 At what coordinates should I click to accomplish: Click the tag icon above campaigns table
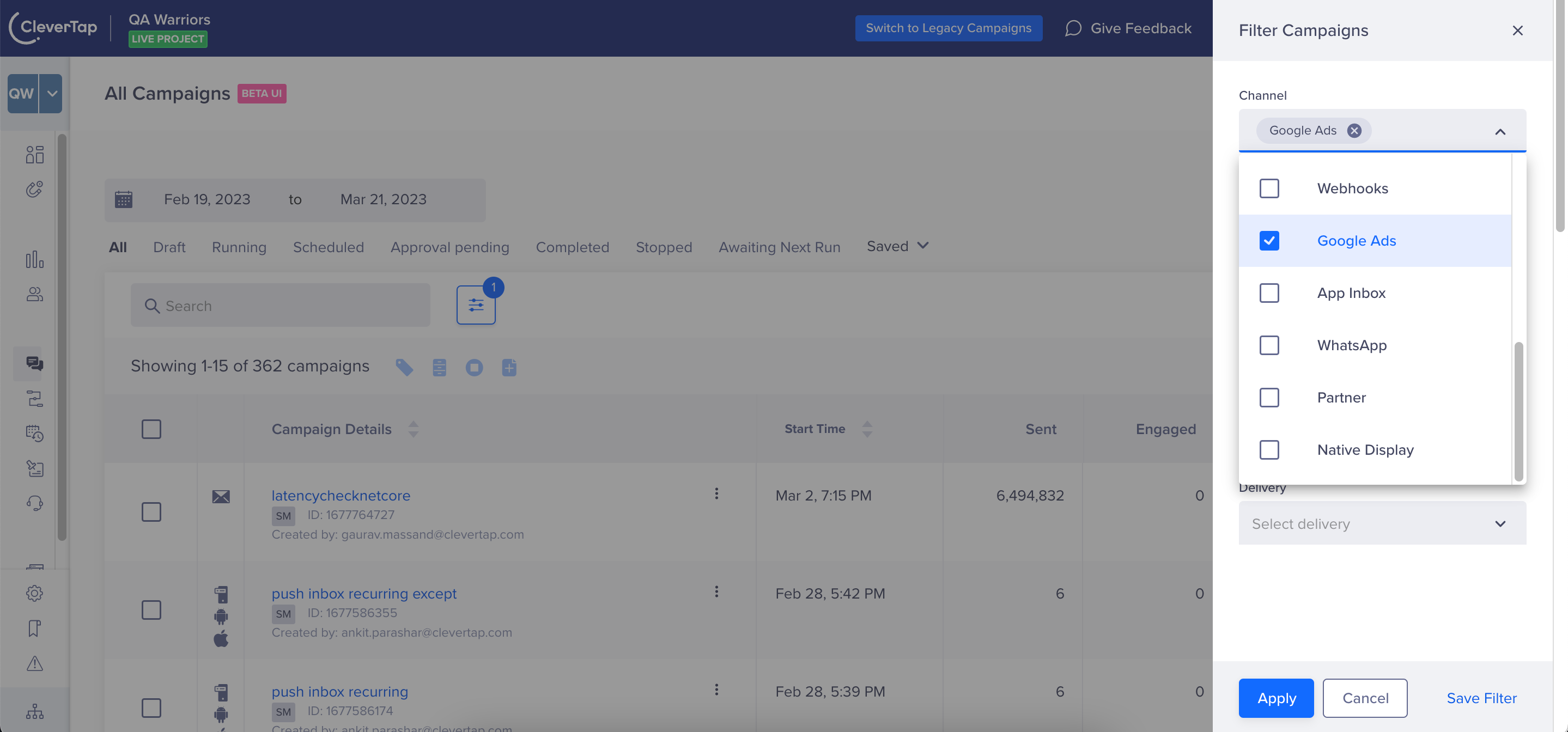(404, 367)
